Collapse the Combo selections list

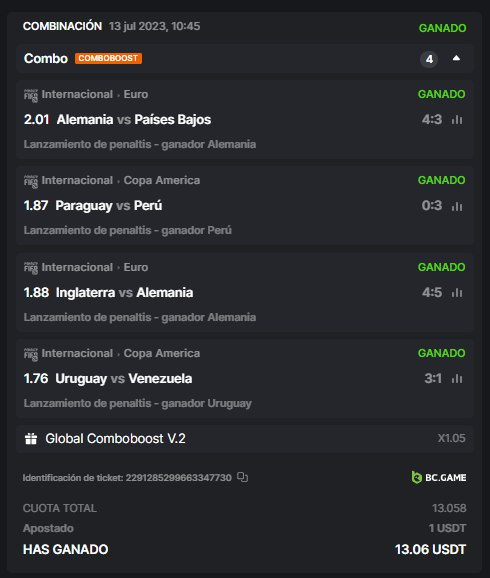pyautogui.click(x=456, y=58)
